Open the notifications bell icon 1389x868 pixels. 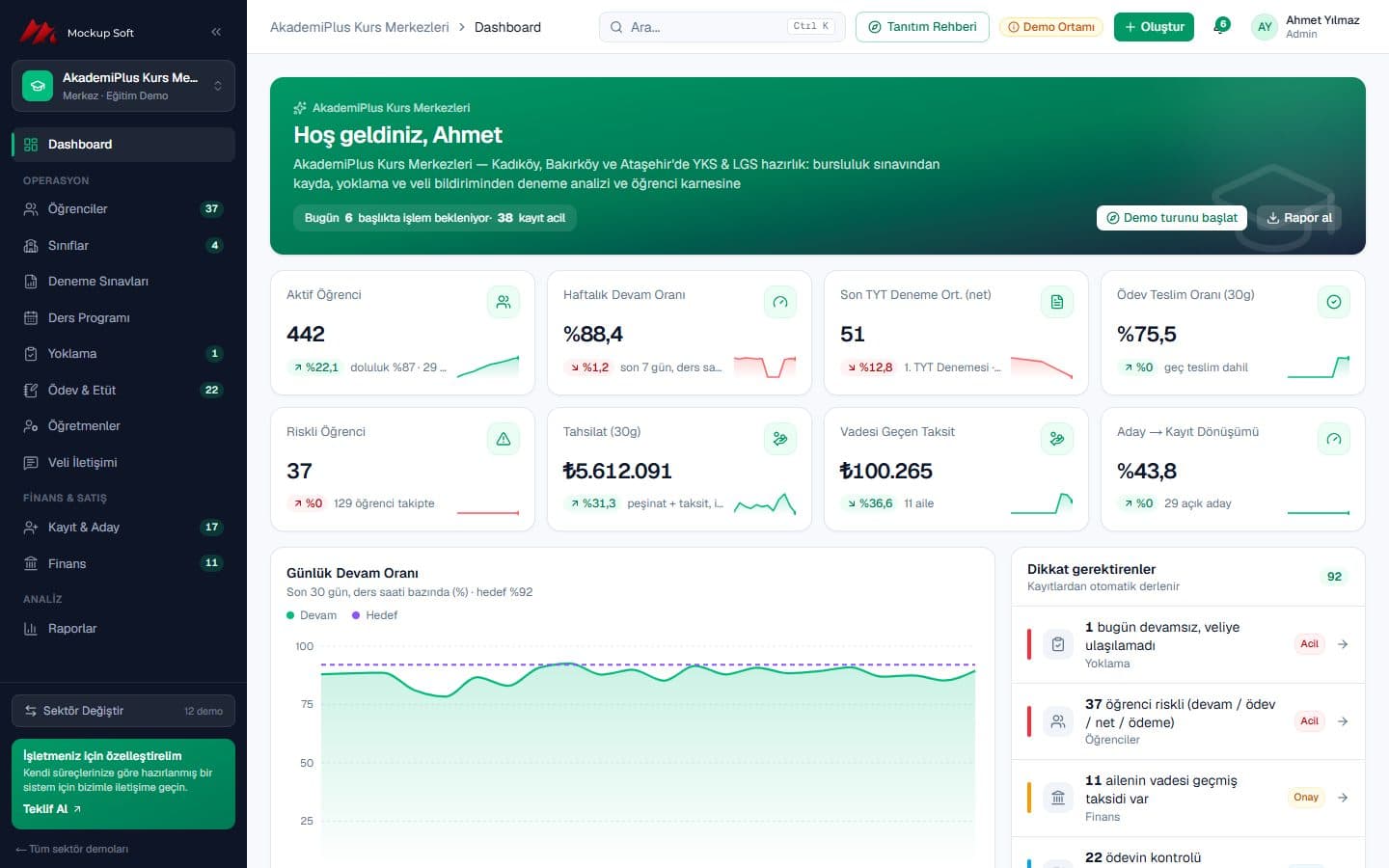(x=1221, y=26)
